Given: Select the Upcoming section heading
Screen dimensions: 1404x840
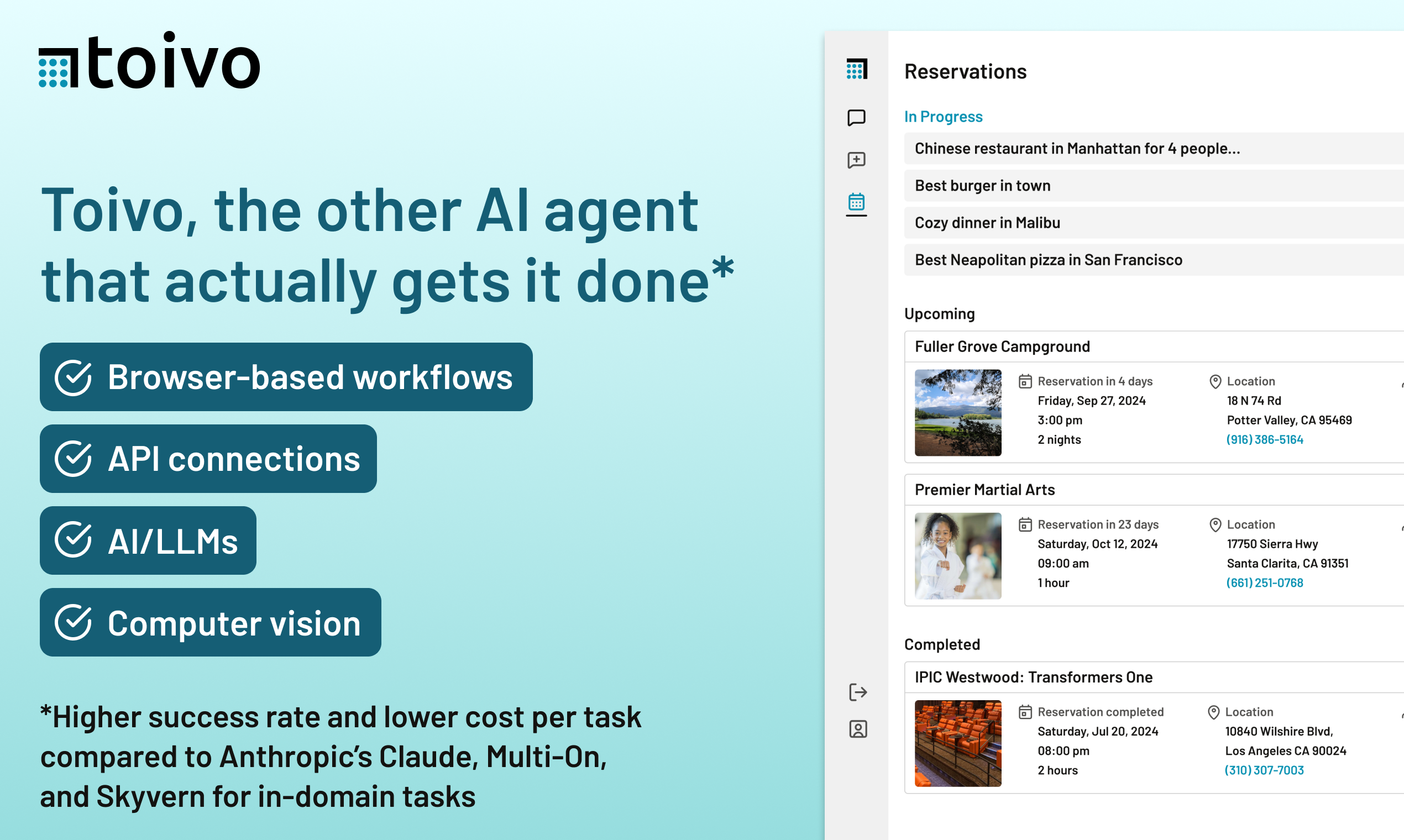Looking at the screenshot, I should [x=939, y=313].
